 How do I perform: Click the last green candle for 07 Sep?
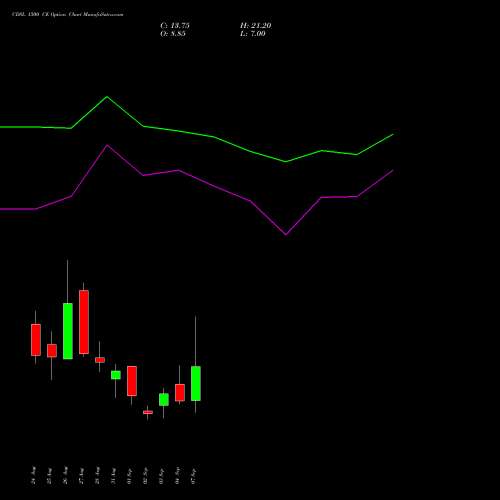pos(196,383)
